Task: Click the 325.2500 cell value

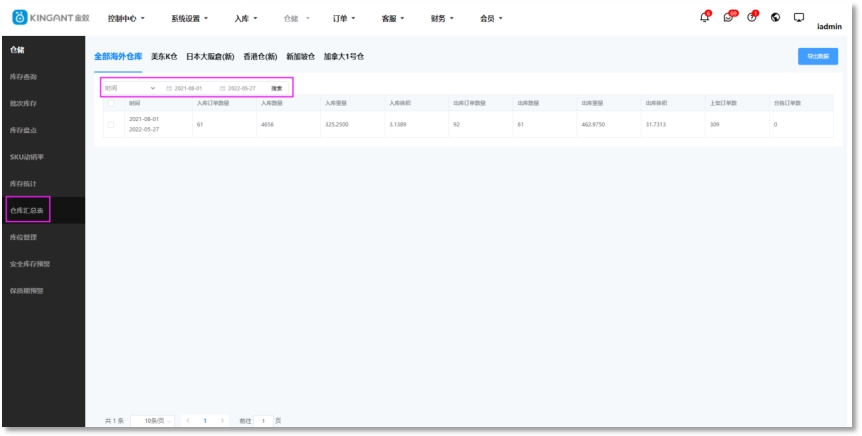Action: [x=336, y=125]
